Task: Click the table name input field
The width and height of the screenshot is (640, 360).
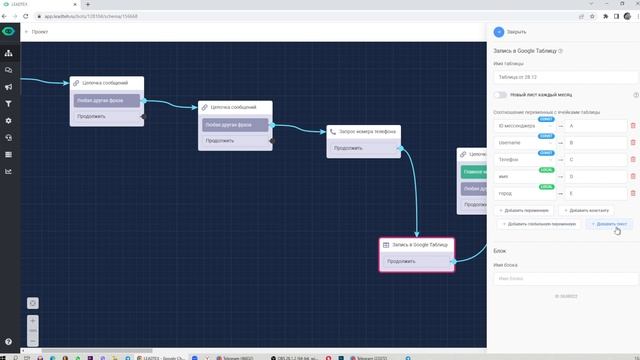Action: tap(565, 77)
